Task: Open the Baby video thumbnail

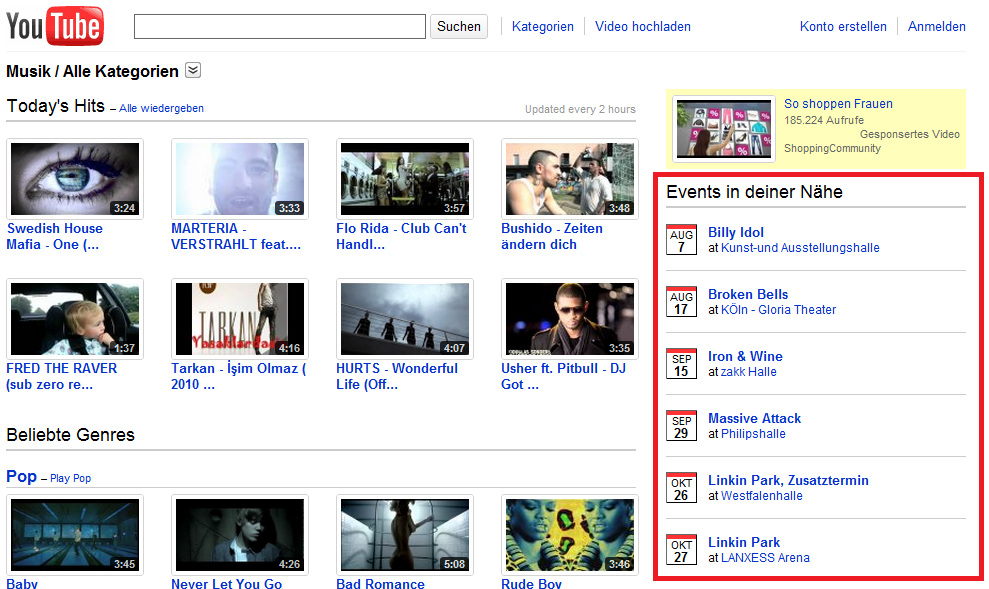Action: pyautogui.click(x=75, y=535)
